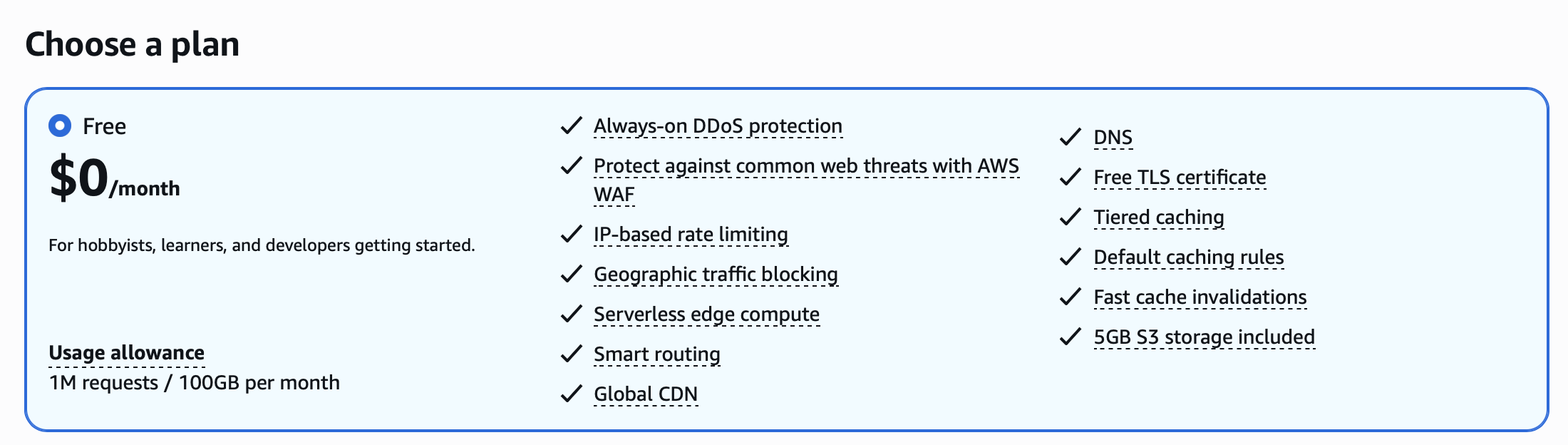
Task: Click 5GB S3 storage included term
Action: [1204, 337]
